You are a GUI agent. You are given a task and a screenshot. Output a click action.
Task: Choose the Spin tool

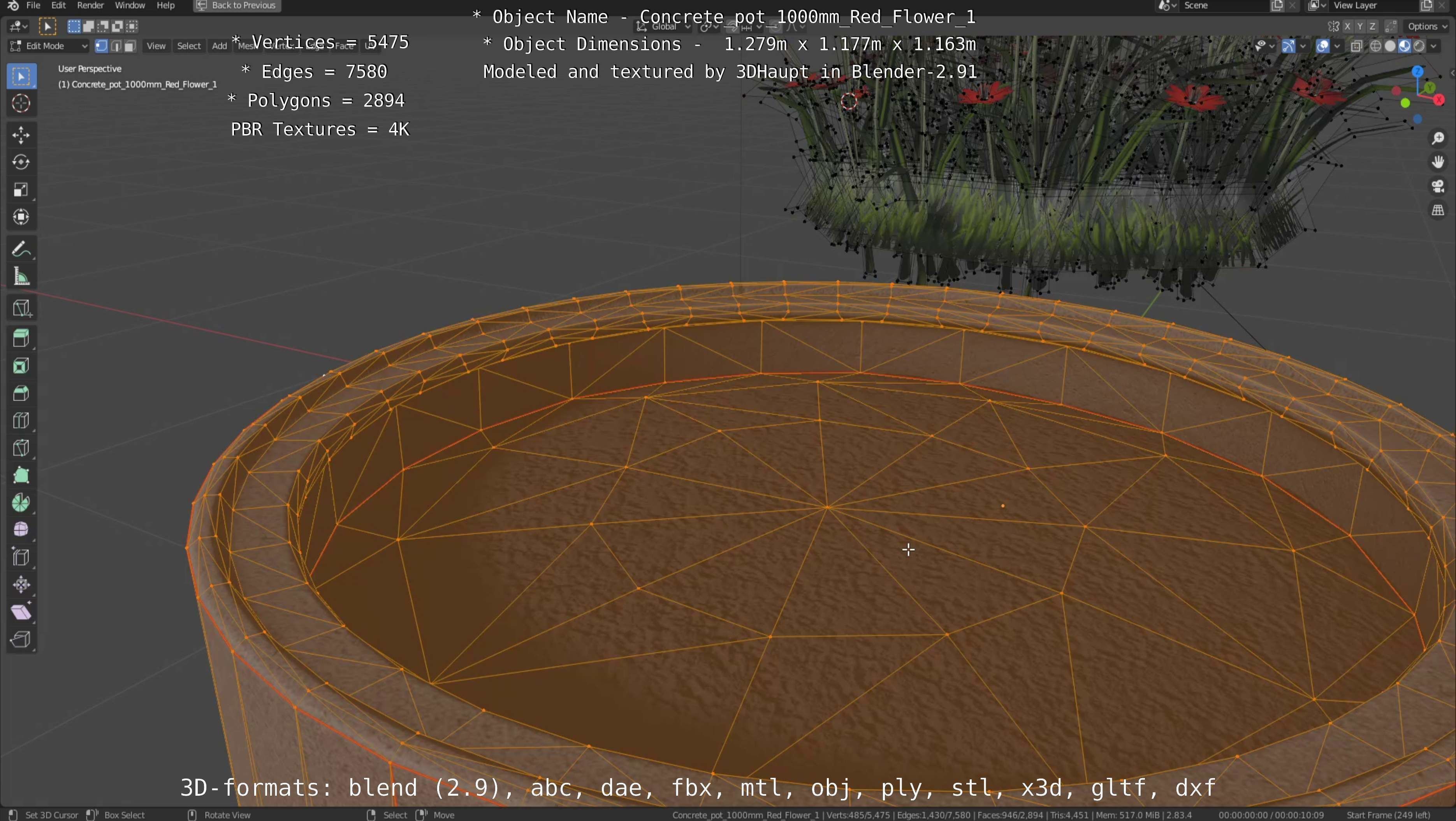tap(21, 502)
